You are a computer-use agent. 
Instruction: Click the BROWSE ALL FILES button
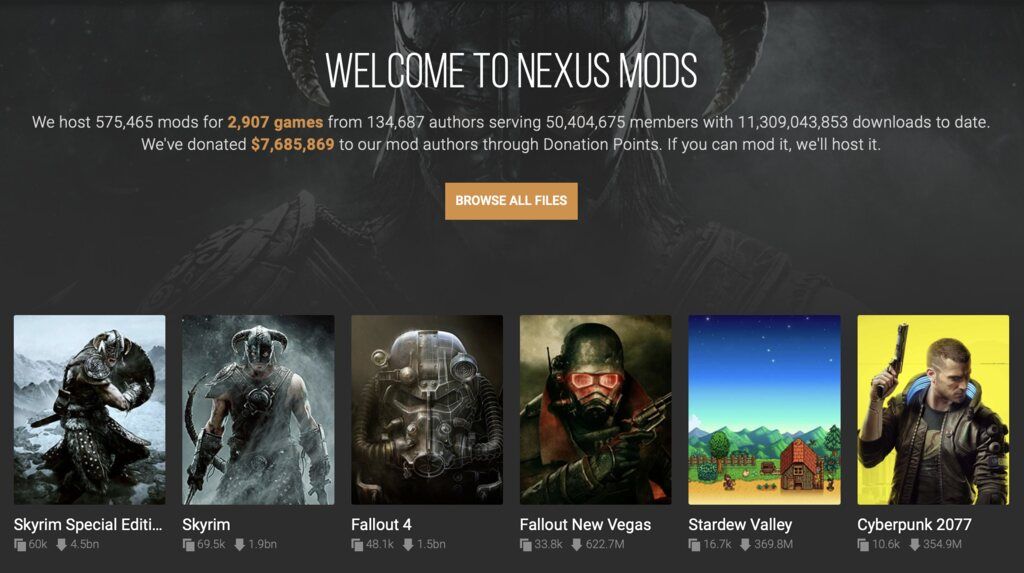pyautogui.click(x=511, y=201)
